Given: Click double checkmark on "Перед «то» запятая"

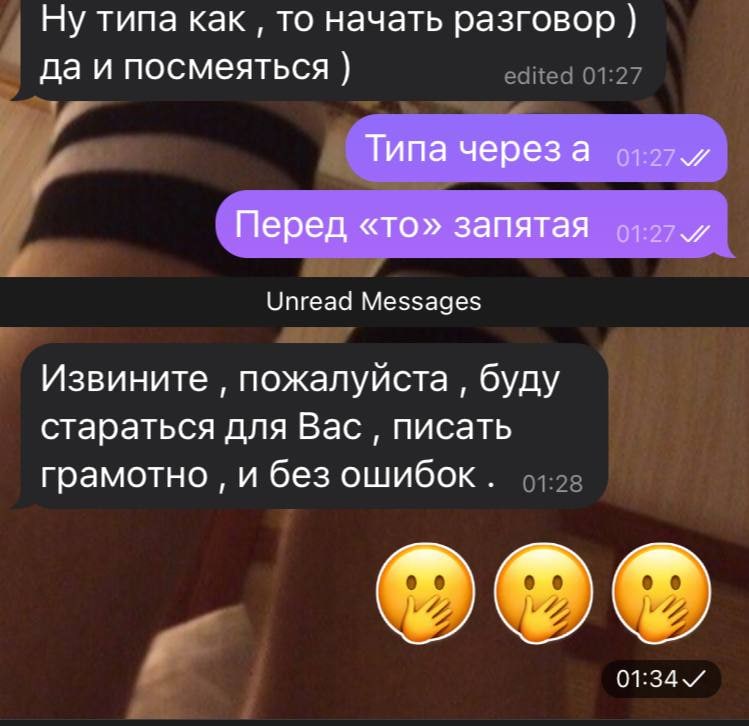Looking at the screenshot, I should pyautogui.click(x=694, y=234).
